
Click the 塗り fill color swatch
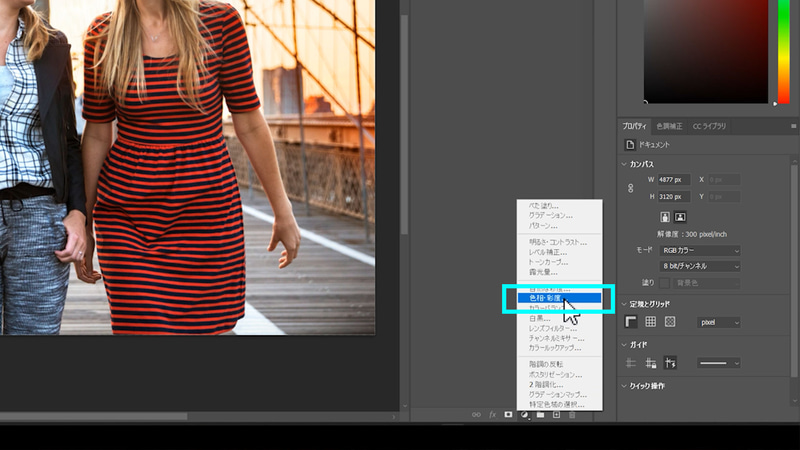(x=664, y=283)
